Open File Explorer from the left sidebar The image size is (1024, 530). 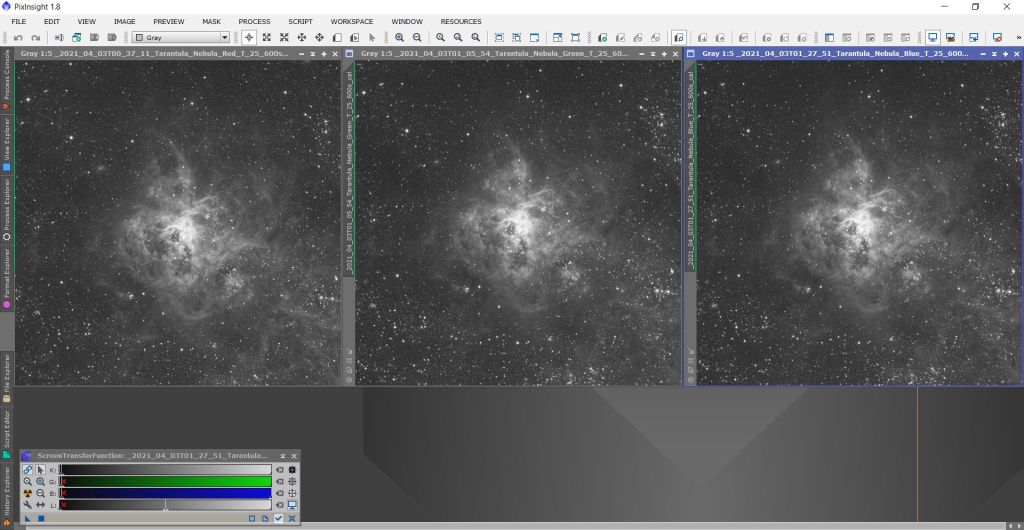pyautogui.click(x=6, y=375)
